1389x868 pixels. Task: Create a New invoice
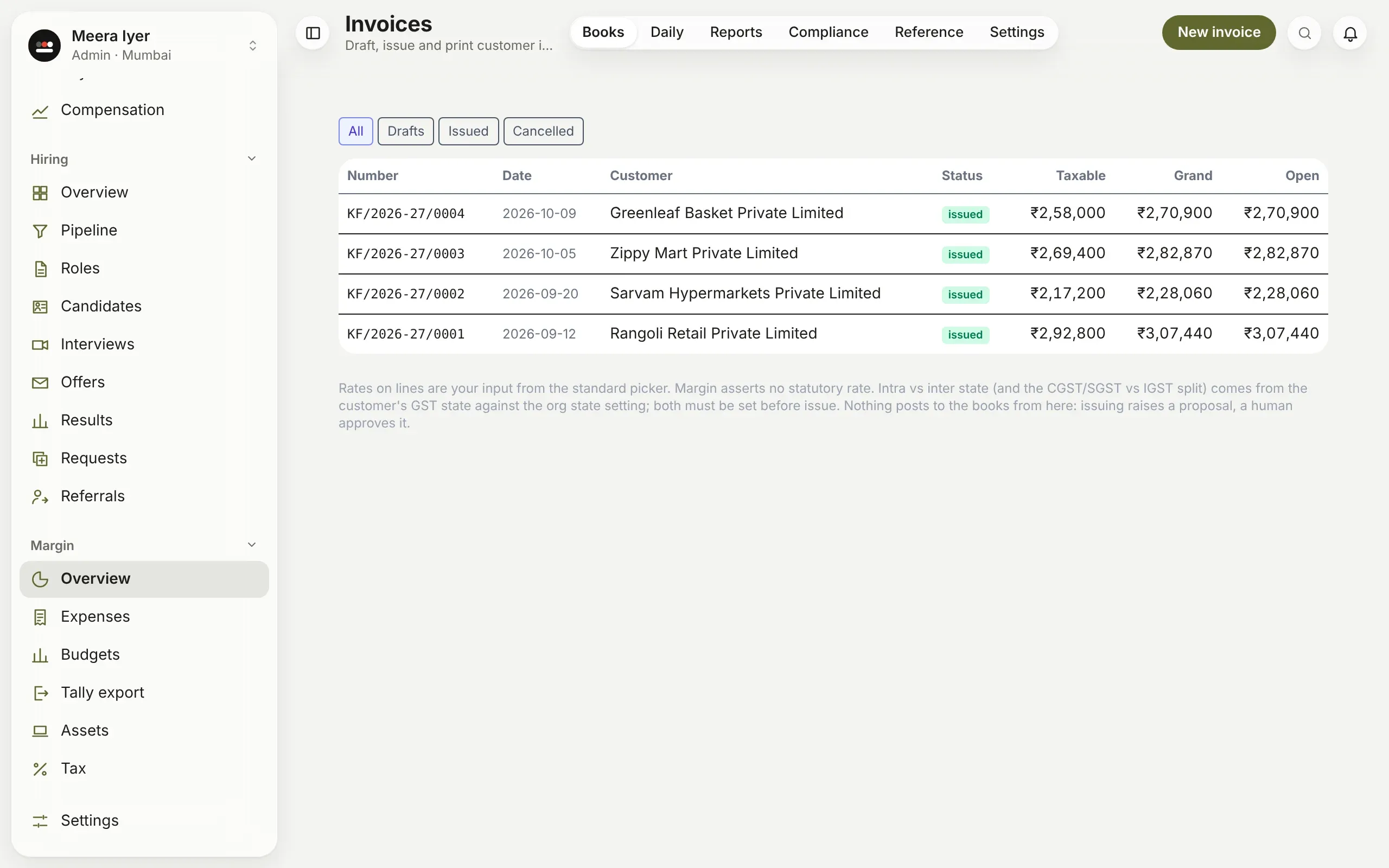point(1219,32)
